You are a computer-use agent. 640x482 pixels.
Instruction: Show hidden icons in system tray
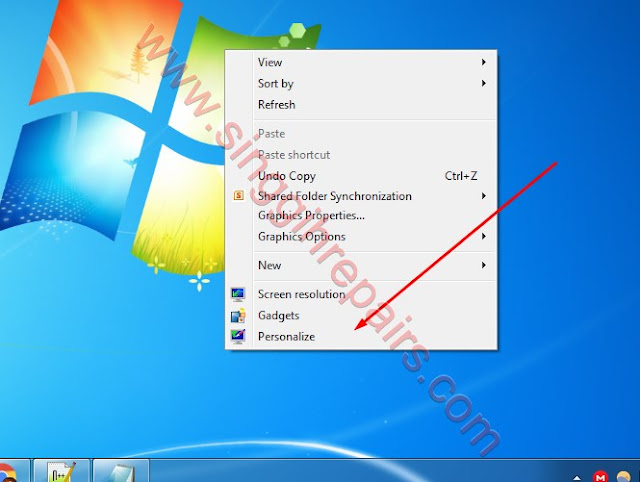click(577, 477)
